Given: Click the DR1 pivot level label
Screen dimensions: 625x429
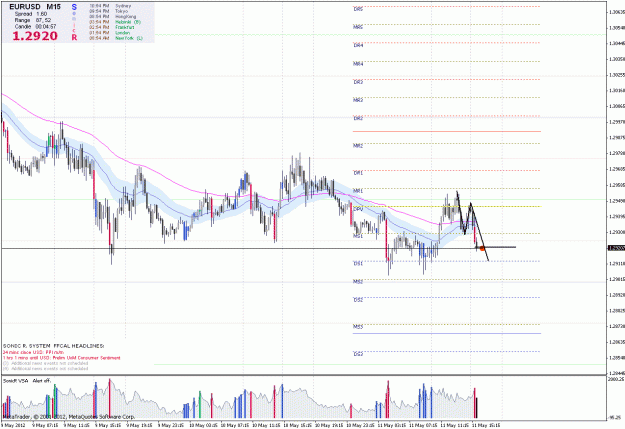Looking at the screenshot, I should pos(358,173).
